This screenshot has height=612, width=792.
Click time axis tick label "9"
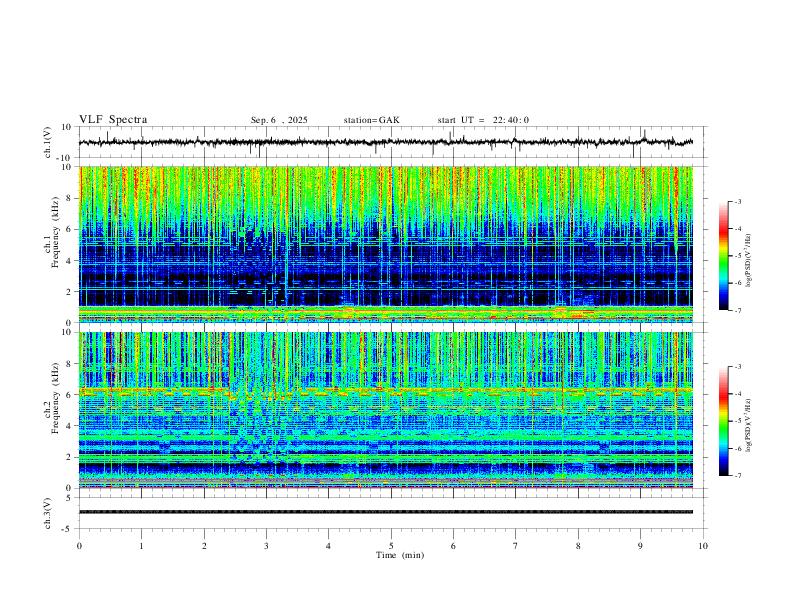640,546
